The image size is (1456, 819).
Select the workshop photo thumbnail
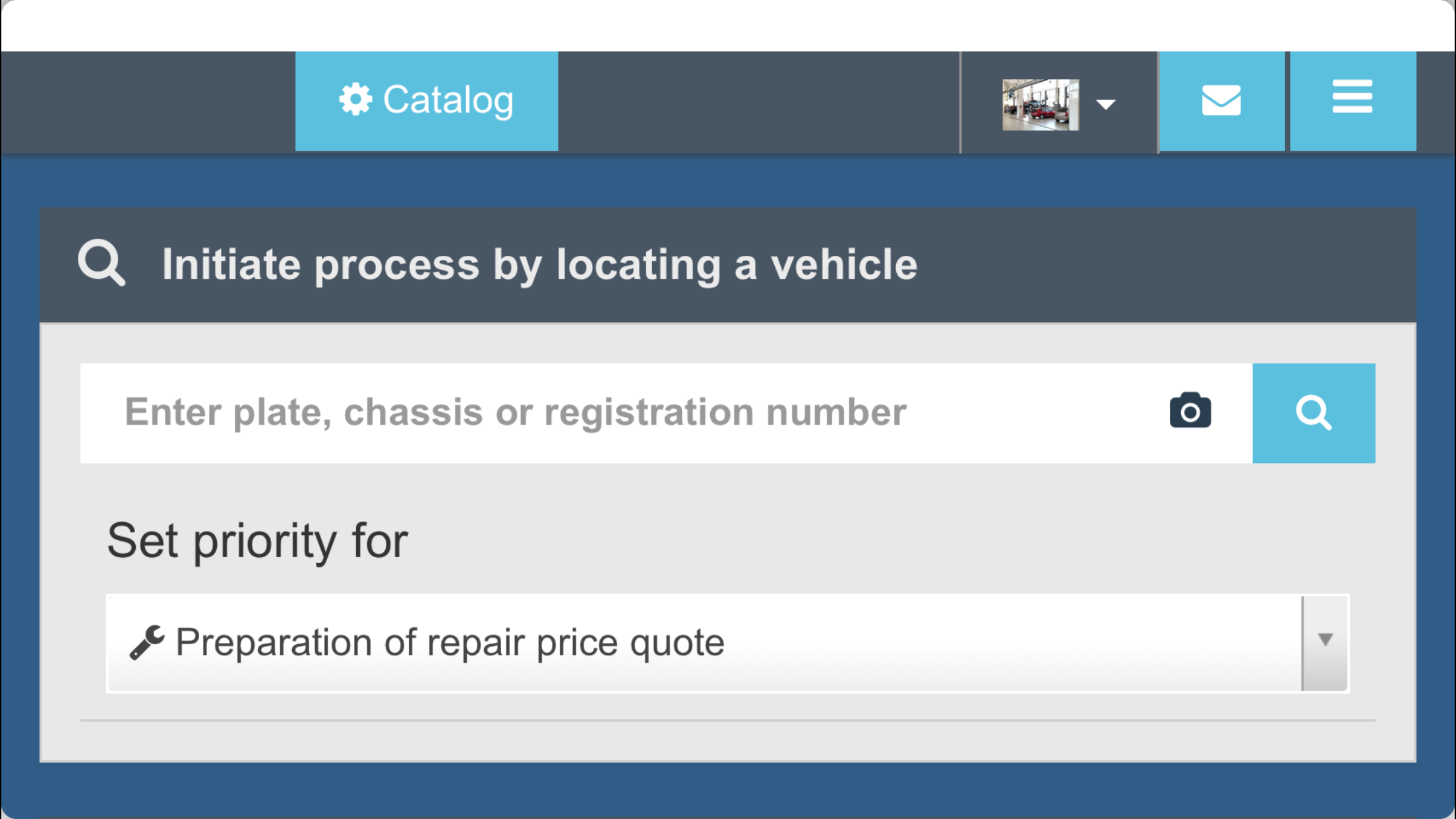pyautogui.click(x=1041, y=104)
